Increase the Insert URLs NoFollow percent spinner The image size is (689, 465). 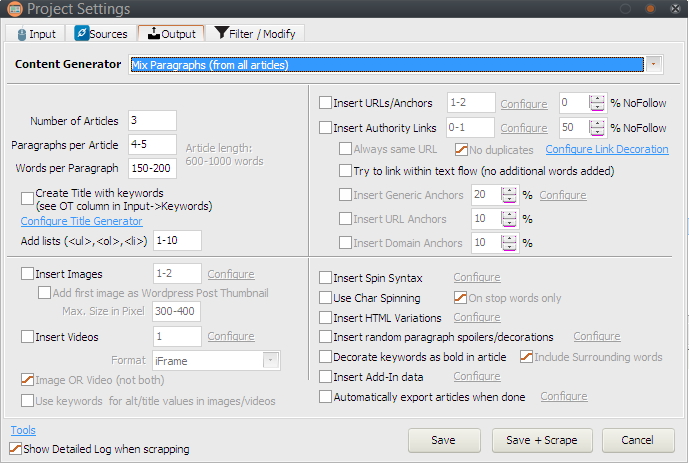point(597,98)
